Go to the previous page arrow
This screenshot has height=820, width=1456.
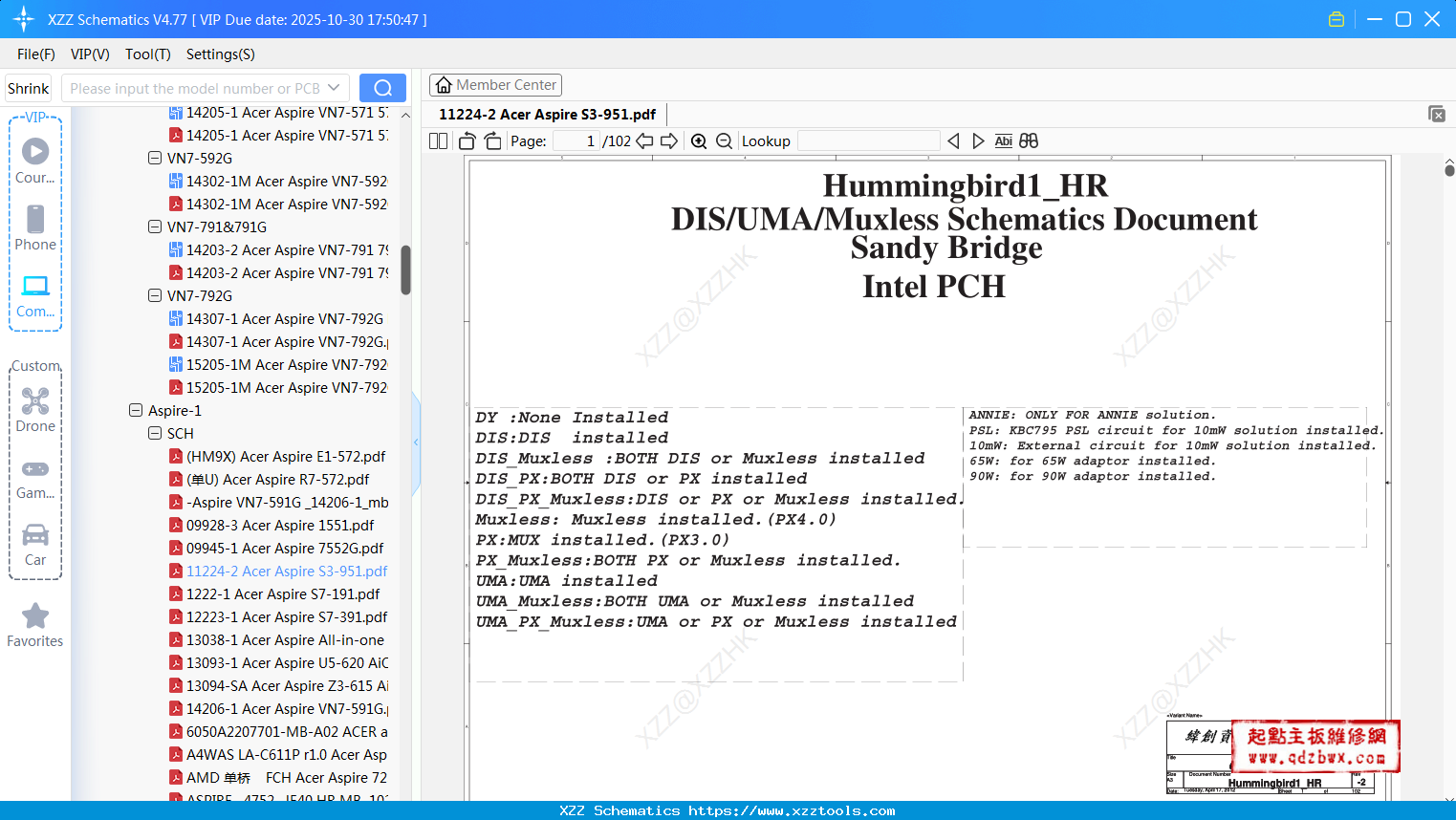645,141
